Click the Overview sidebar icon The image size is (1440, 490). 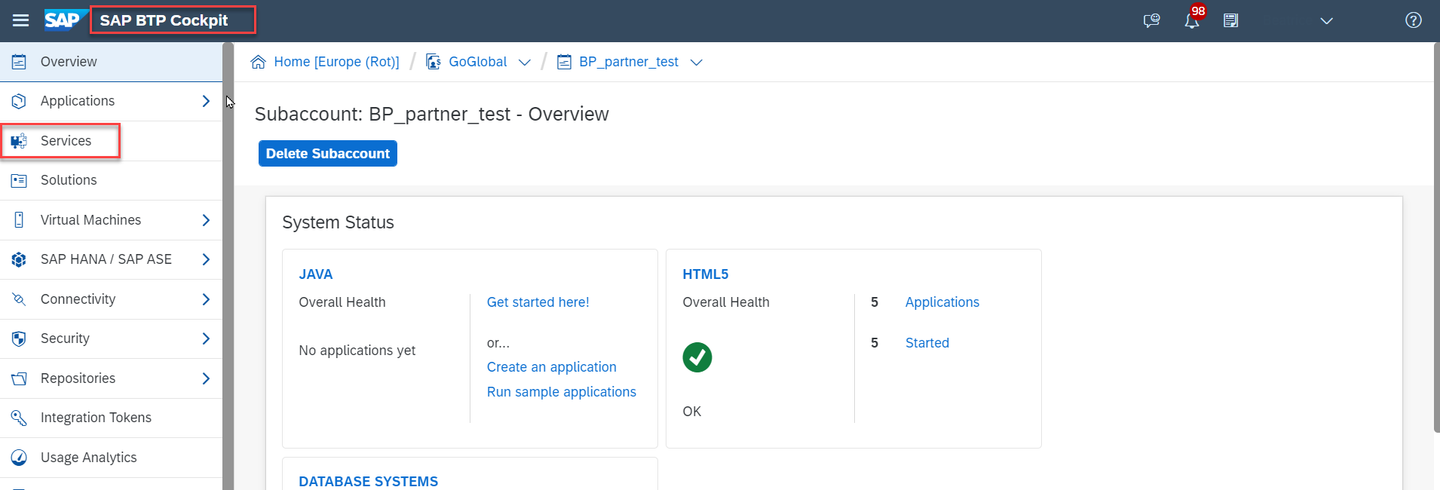(18, 62)
